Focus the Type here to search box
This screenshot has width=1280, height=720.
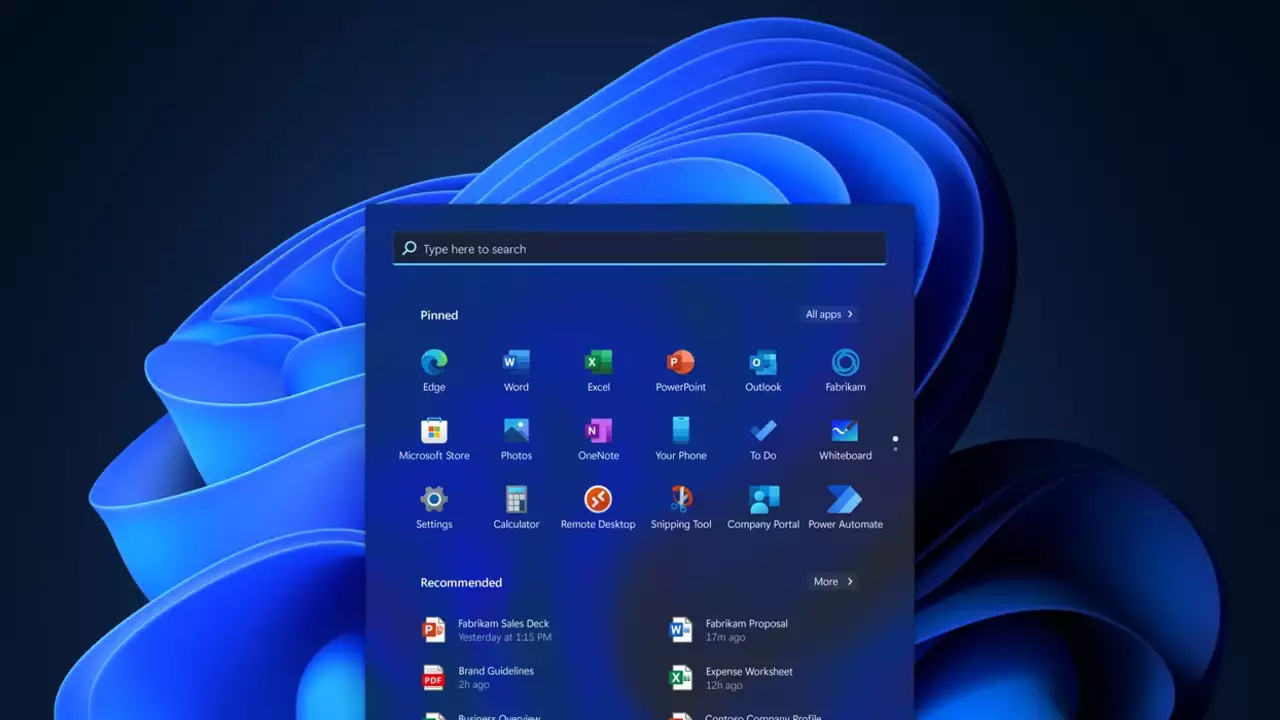click(x=640, y=249)
